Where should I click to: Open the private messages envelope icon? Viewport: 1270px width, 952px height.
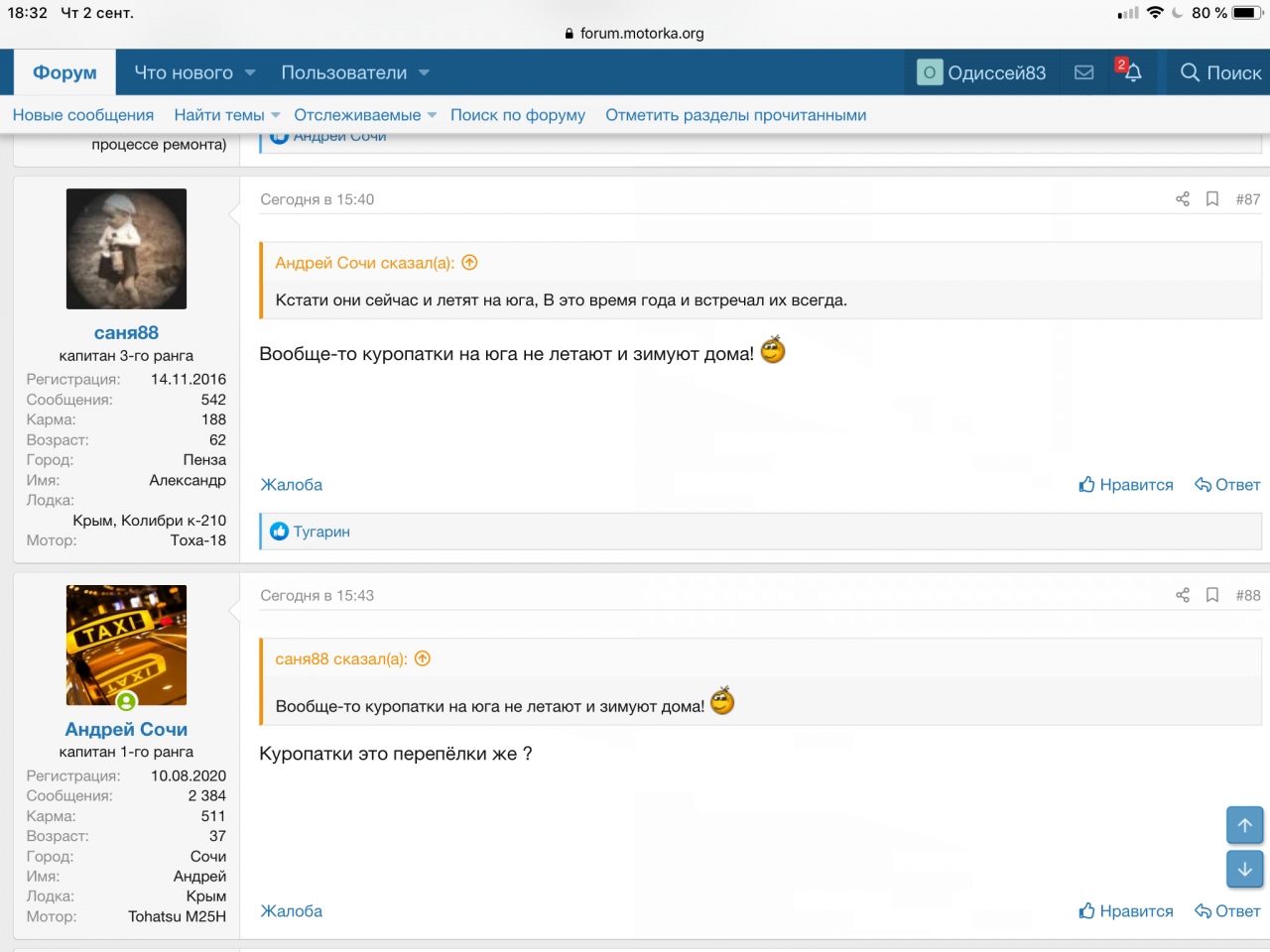[1083, 72]
